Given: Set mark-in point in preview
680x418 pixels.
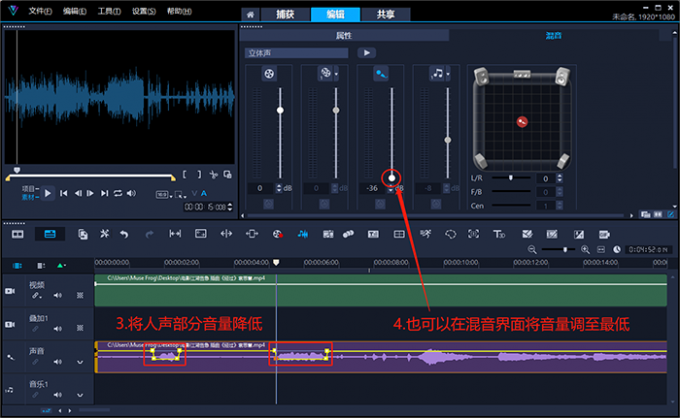Looking at the screenshot, I should (185, 174).
